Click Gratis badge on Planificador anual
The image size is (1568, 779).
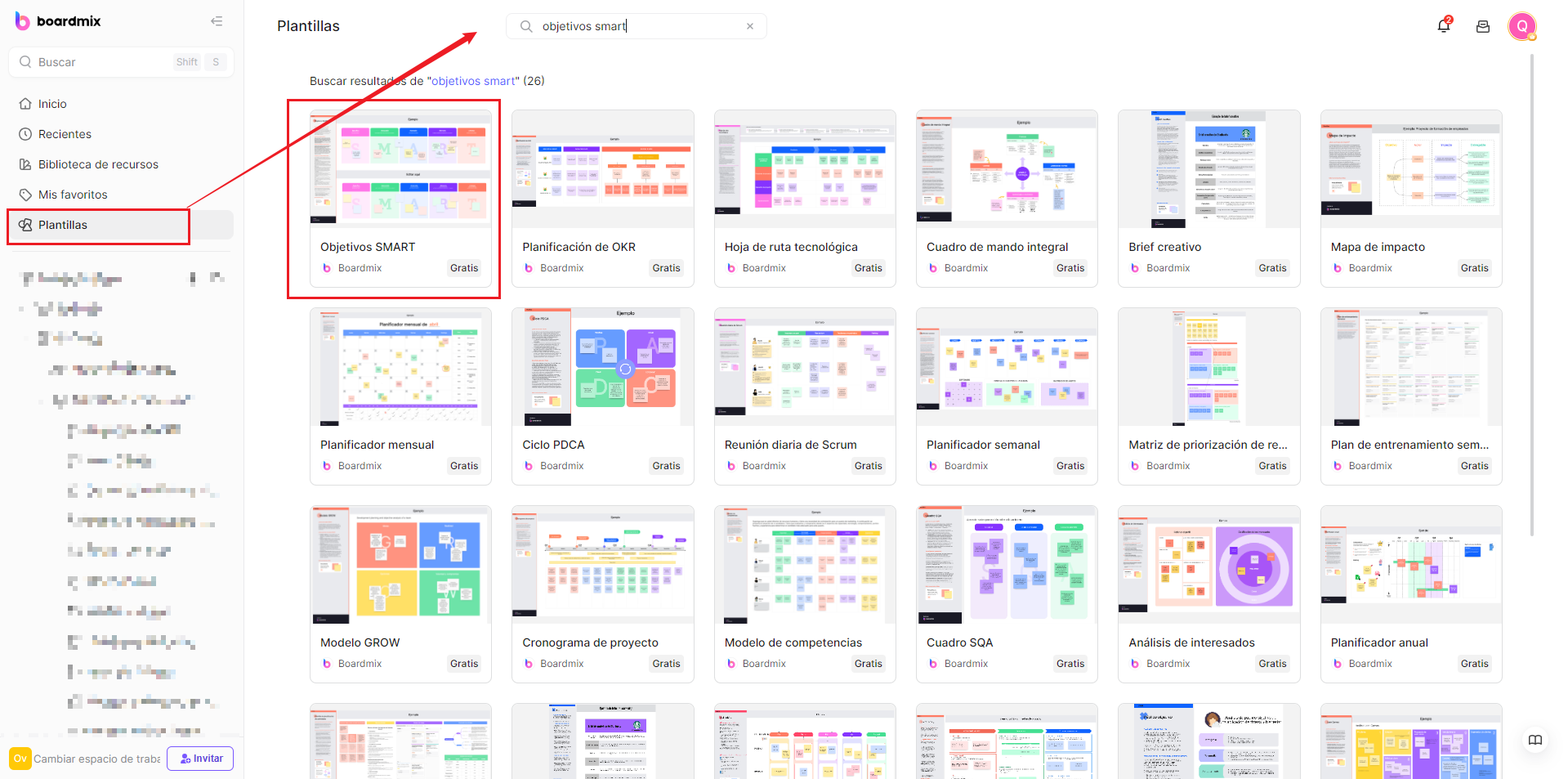click(1475, 664)
